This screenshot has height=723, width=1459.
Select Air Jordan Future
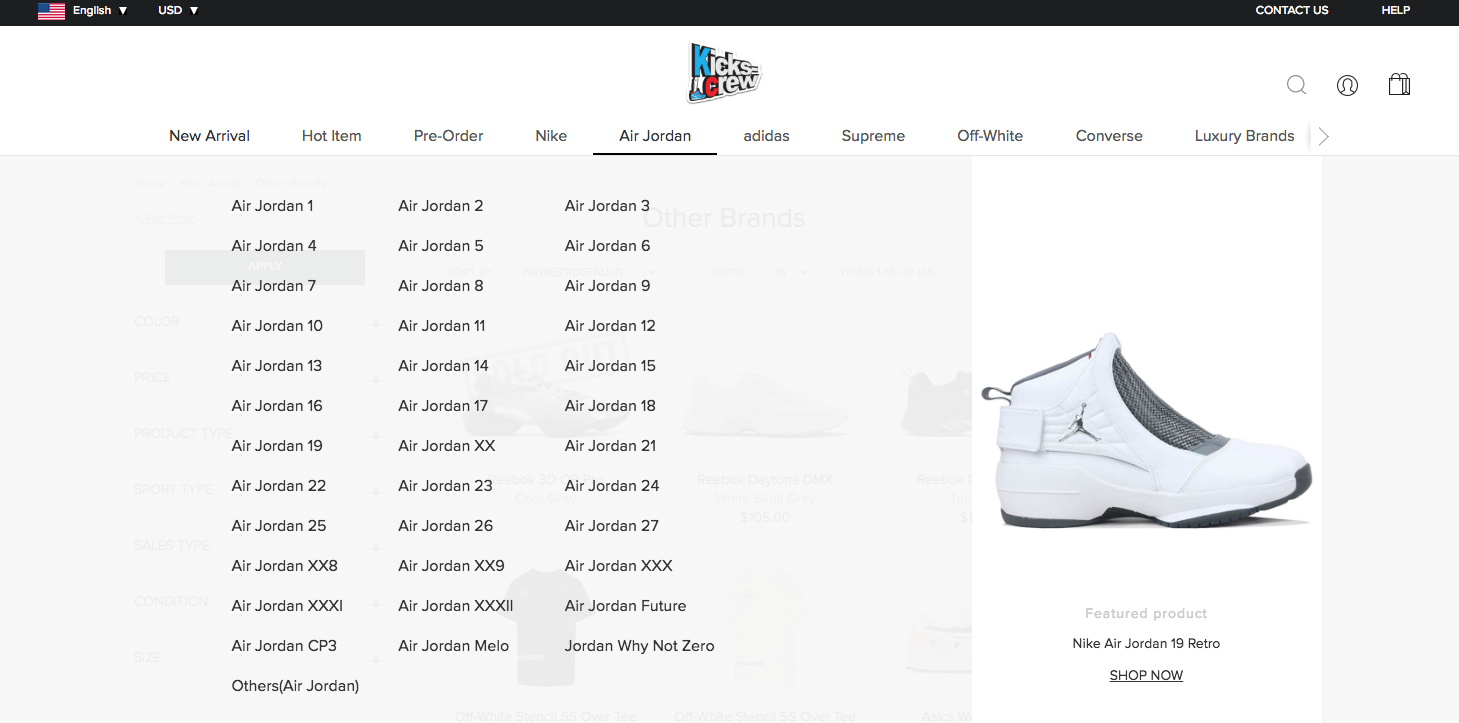pos(625,606)
